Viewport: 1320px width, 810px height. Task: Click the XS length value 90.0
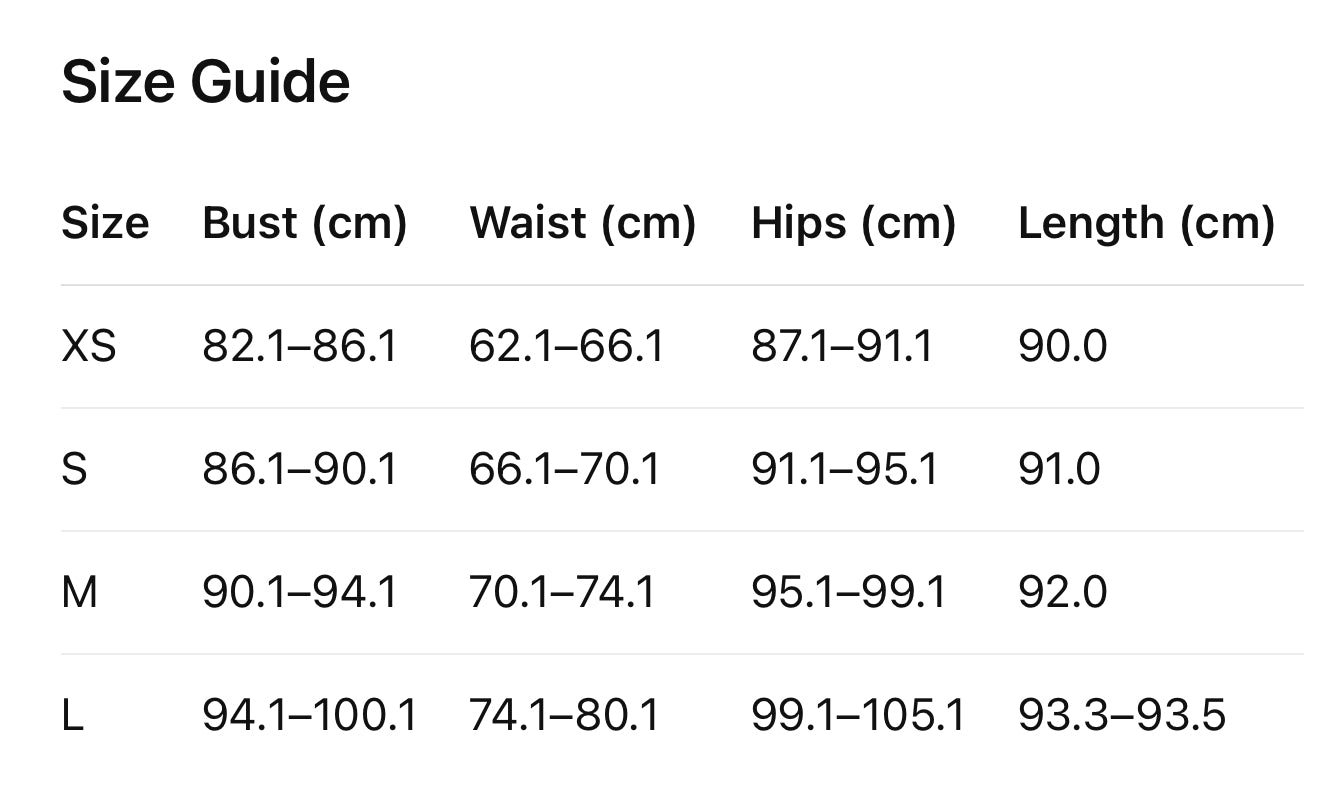click(1062, 347)
